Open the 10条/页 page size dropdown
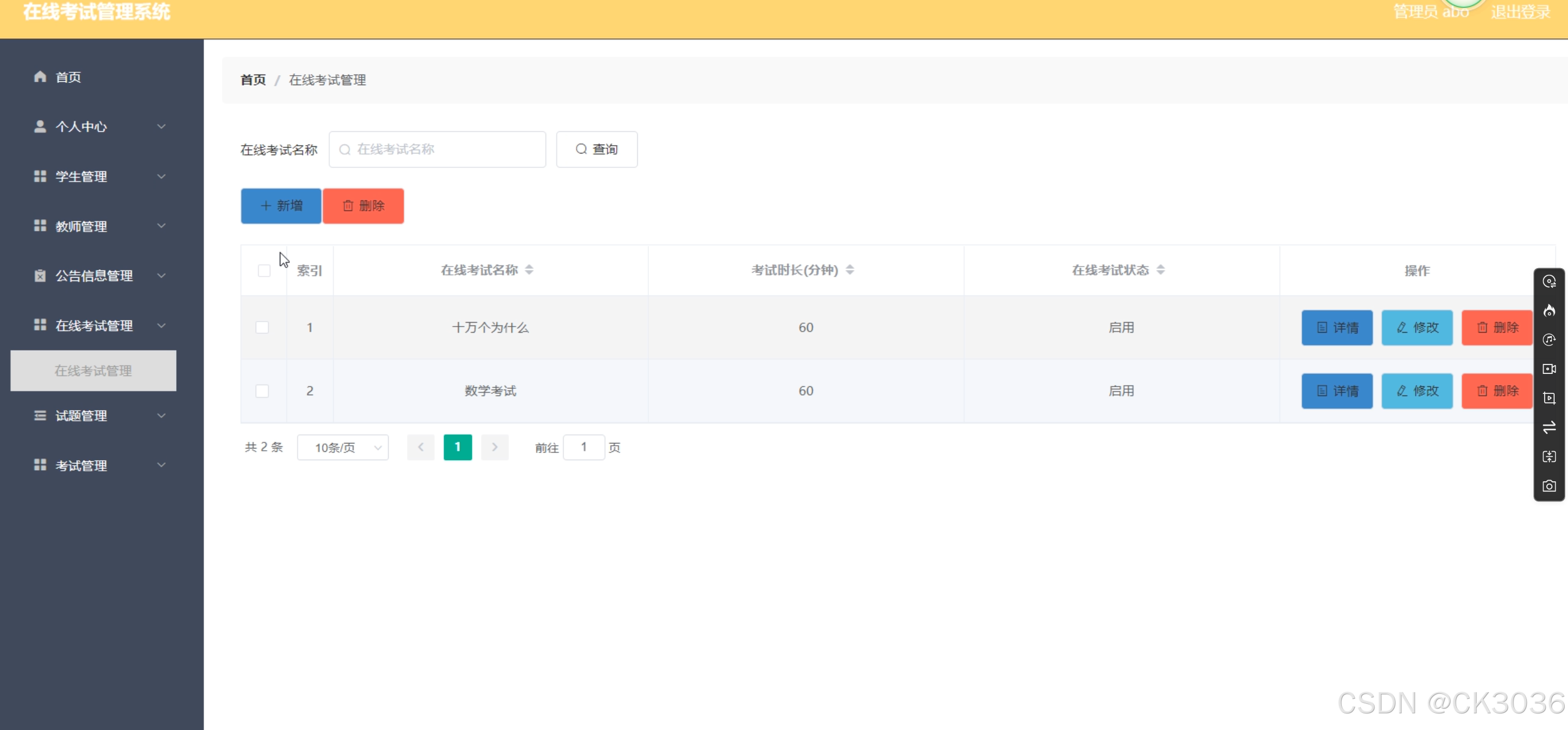This screenshot has width=1568, height=730. point(343,448)
